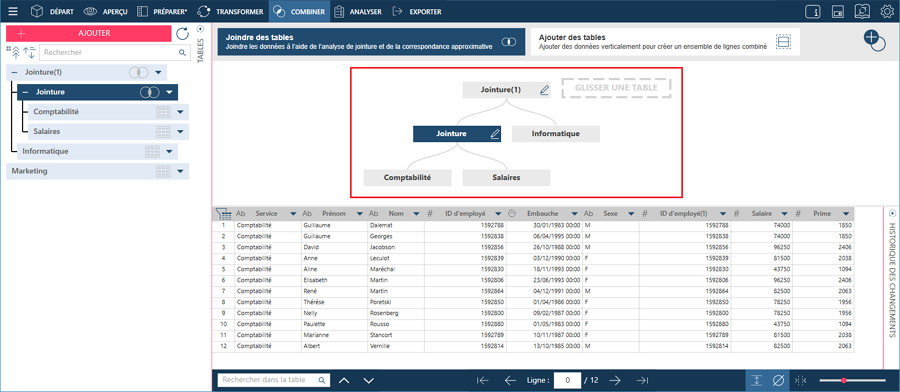This screenshot has width=900, height=392.
Task: Collapse the Jointure(1) tree node
Action: coord(14,72)
